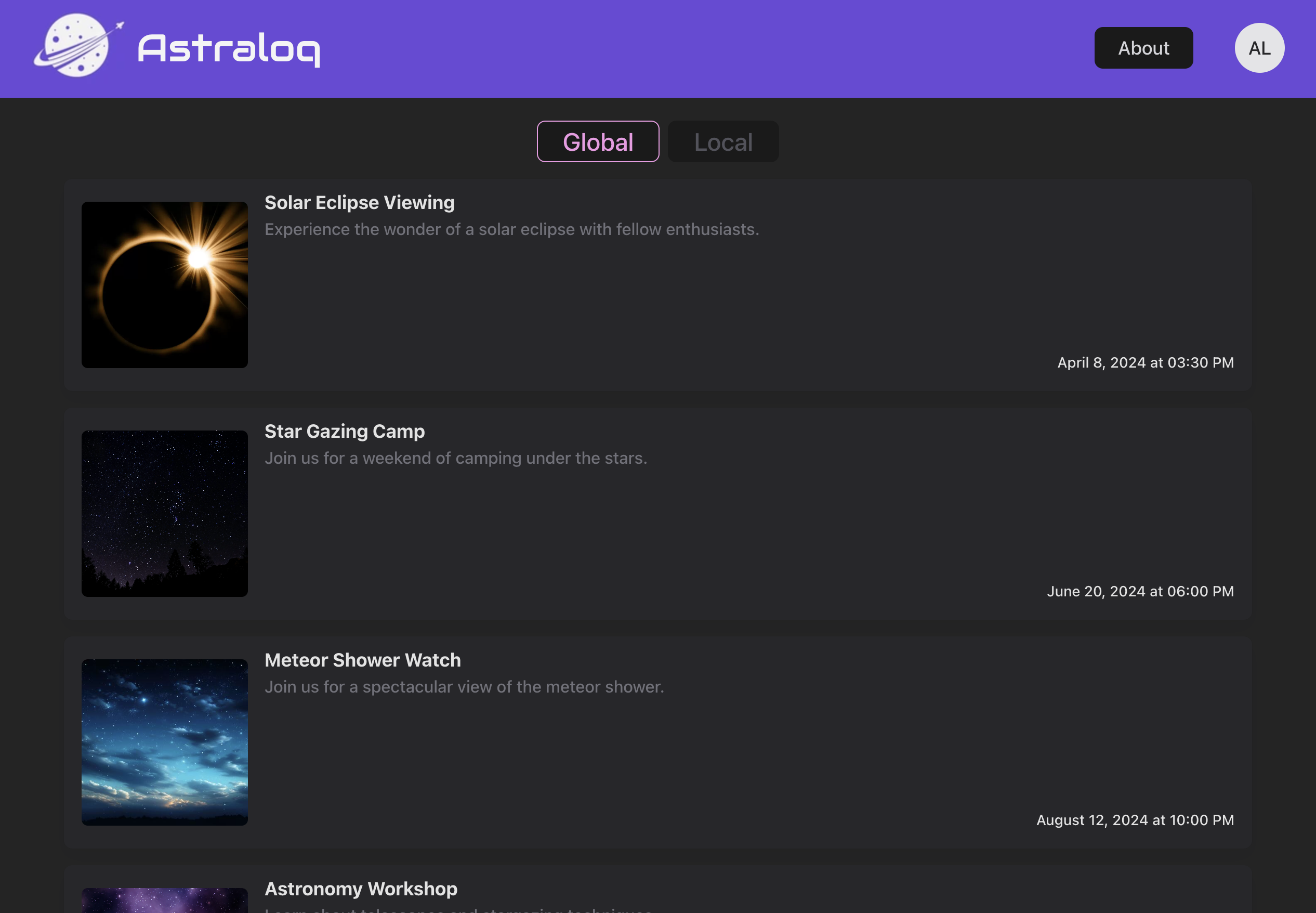Open the Meteor Shower Watch title
This screenshot has height=913, width=1316.
click(362, 660)
